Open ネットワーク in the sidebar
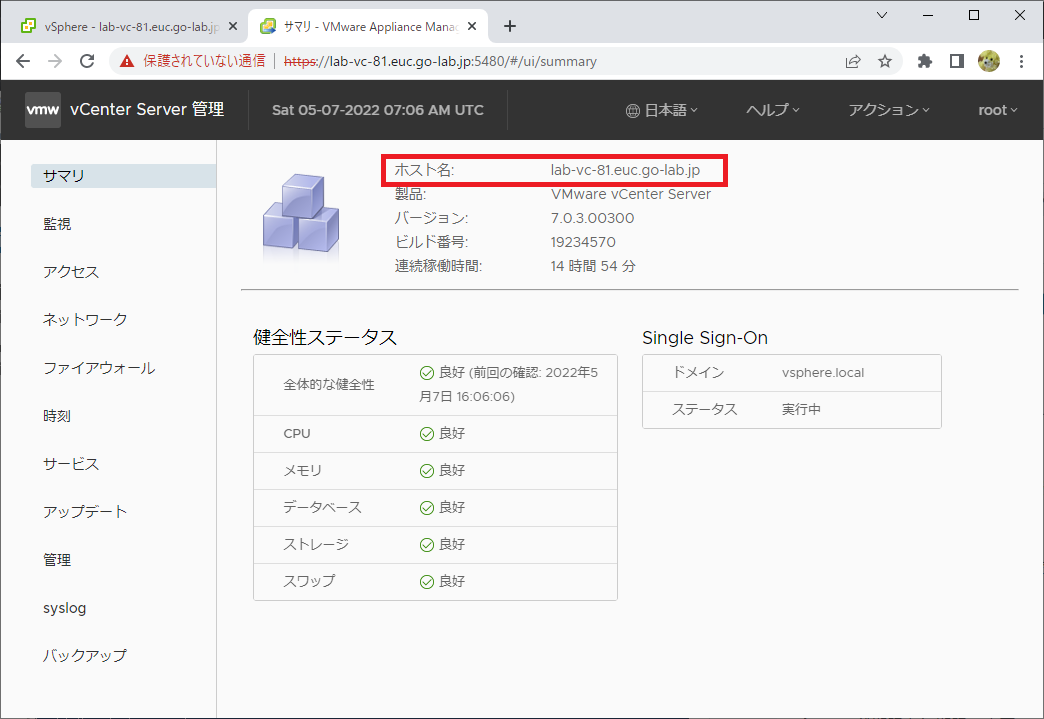The width and height of the screenshot is (1044, 719). (x=85, y=320)
